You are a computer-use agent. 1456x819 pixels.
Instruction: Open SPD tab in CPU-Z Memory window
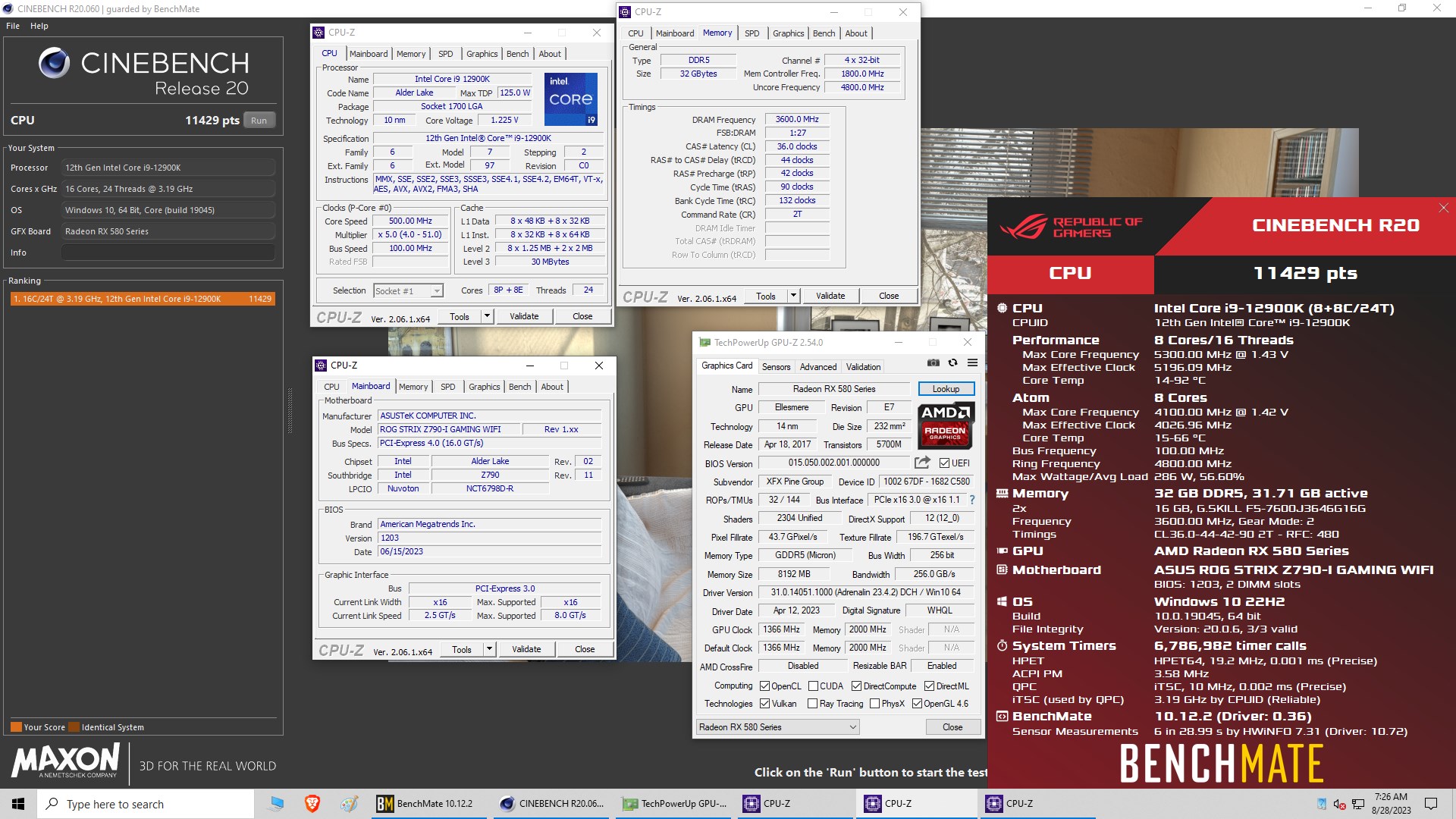tap(752, 33)
